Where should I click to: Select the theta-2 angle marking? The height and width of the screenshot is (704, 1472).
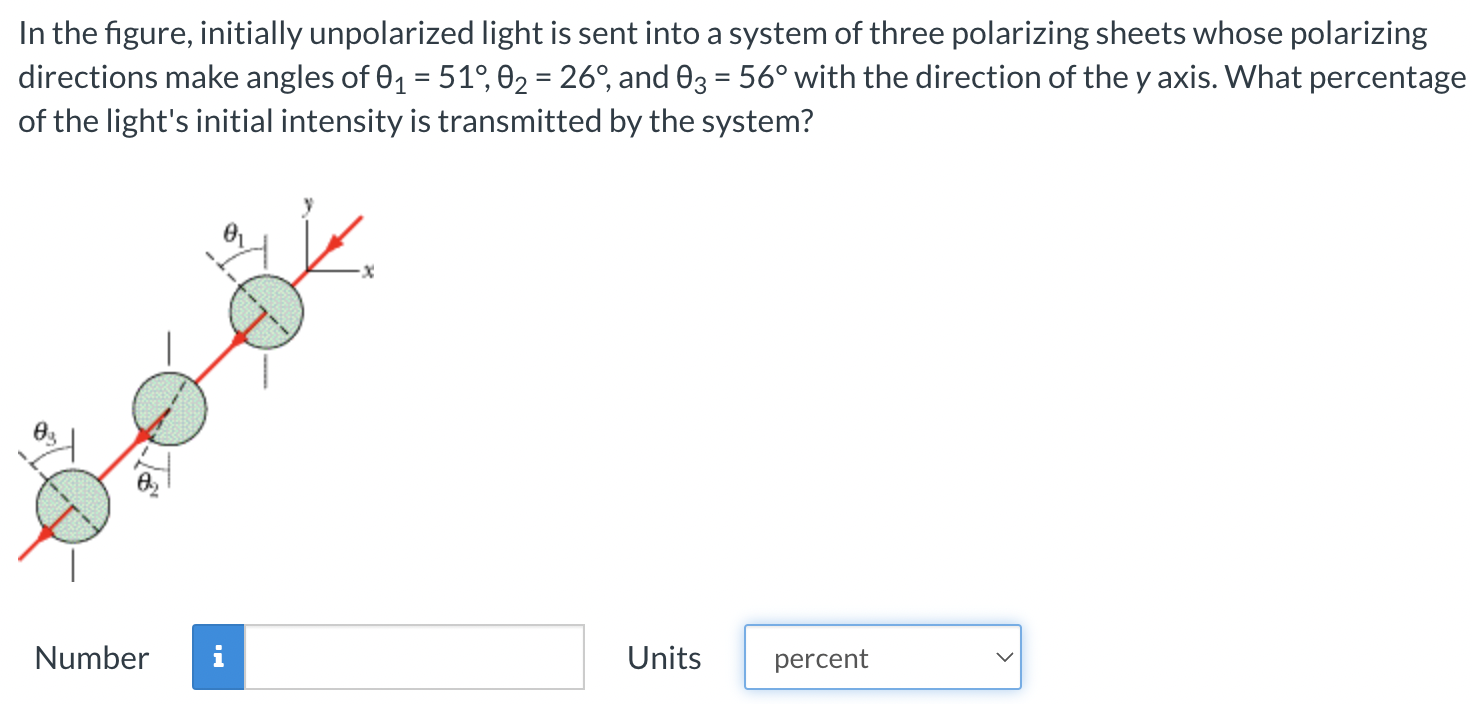pyautogui.click(x=147, y=484)
